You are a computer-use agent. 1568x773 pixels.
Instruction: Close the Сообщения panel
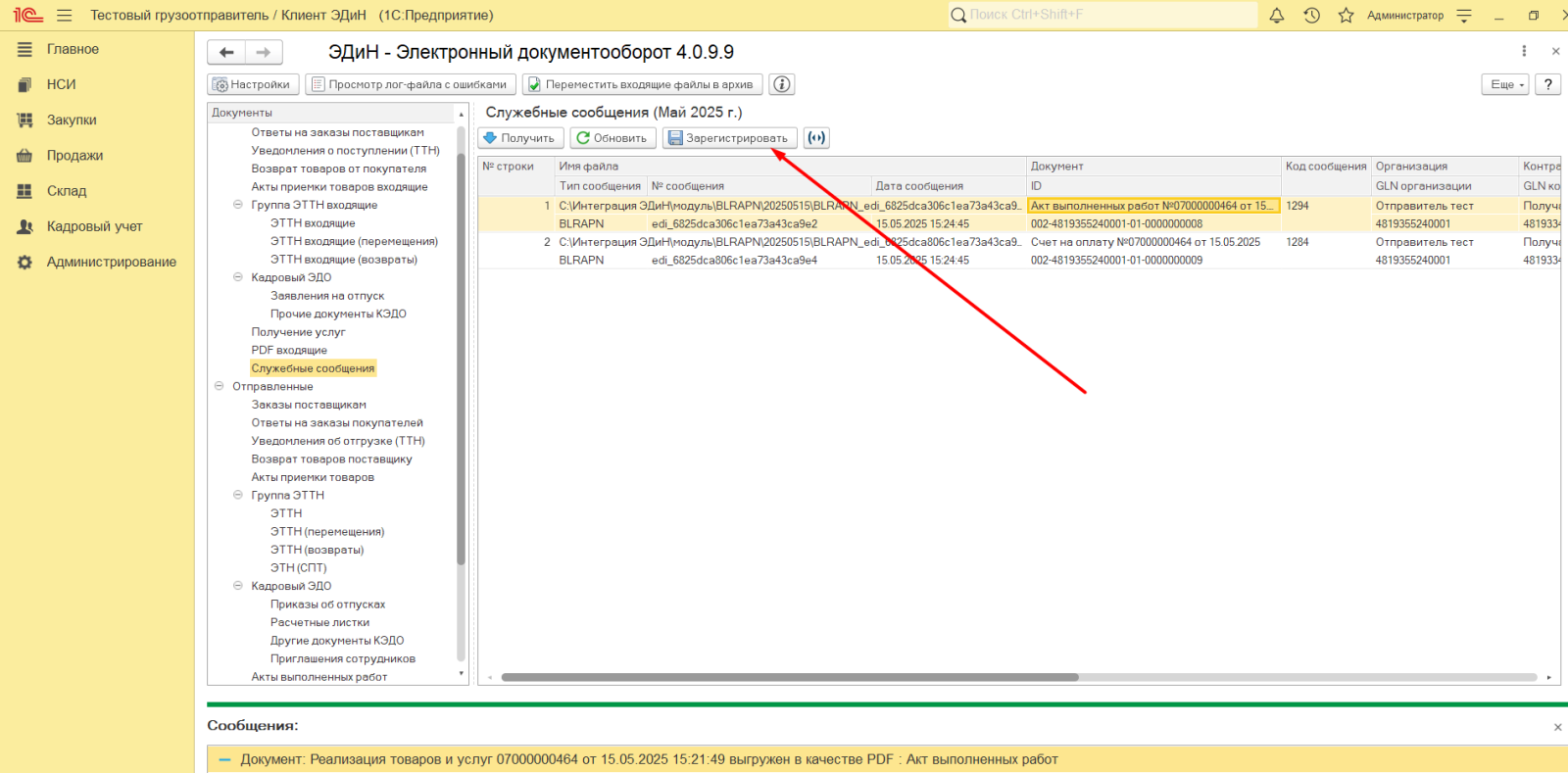click(x=1557, y=727)
